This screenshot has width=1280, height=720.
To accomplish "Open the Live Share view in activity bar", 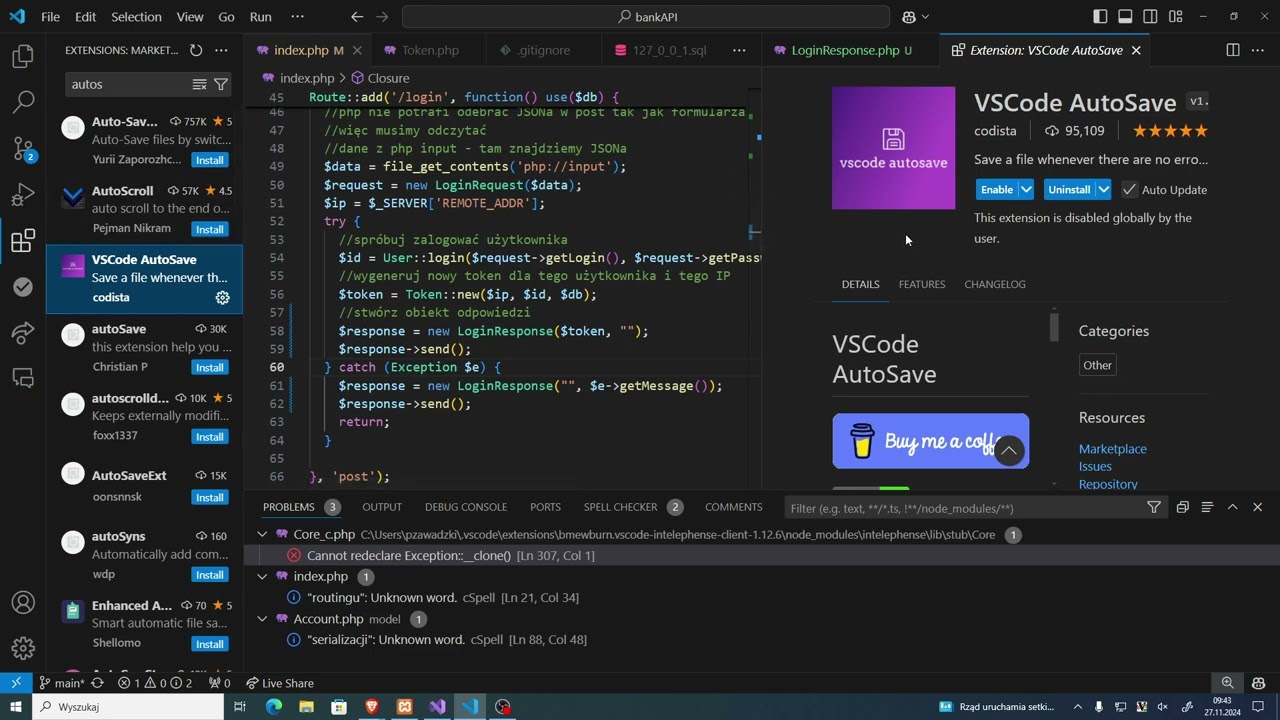I will (23, 332).
